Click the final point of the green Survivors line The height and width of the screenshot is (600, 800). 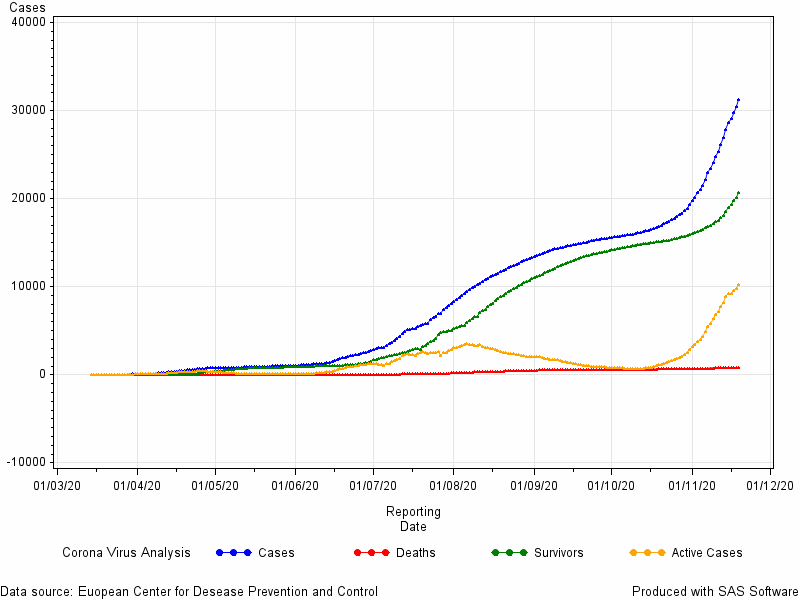tap(738, 192)
